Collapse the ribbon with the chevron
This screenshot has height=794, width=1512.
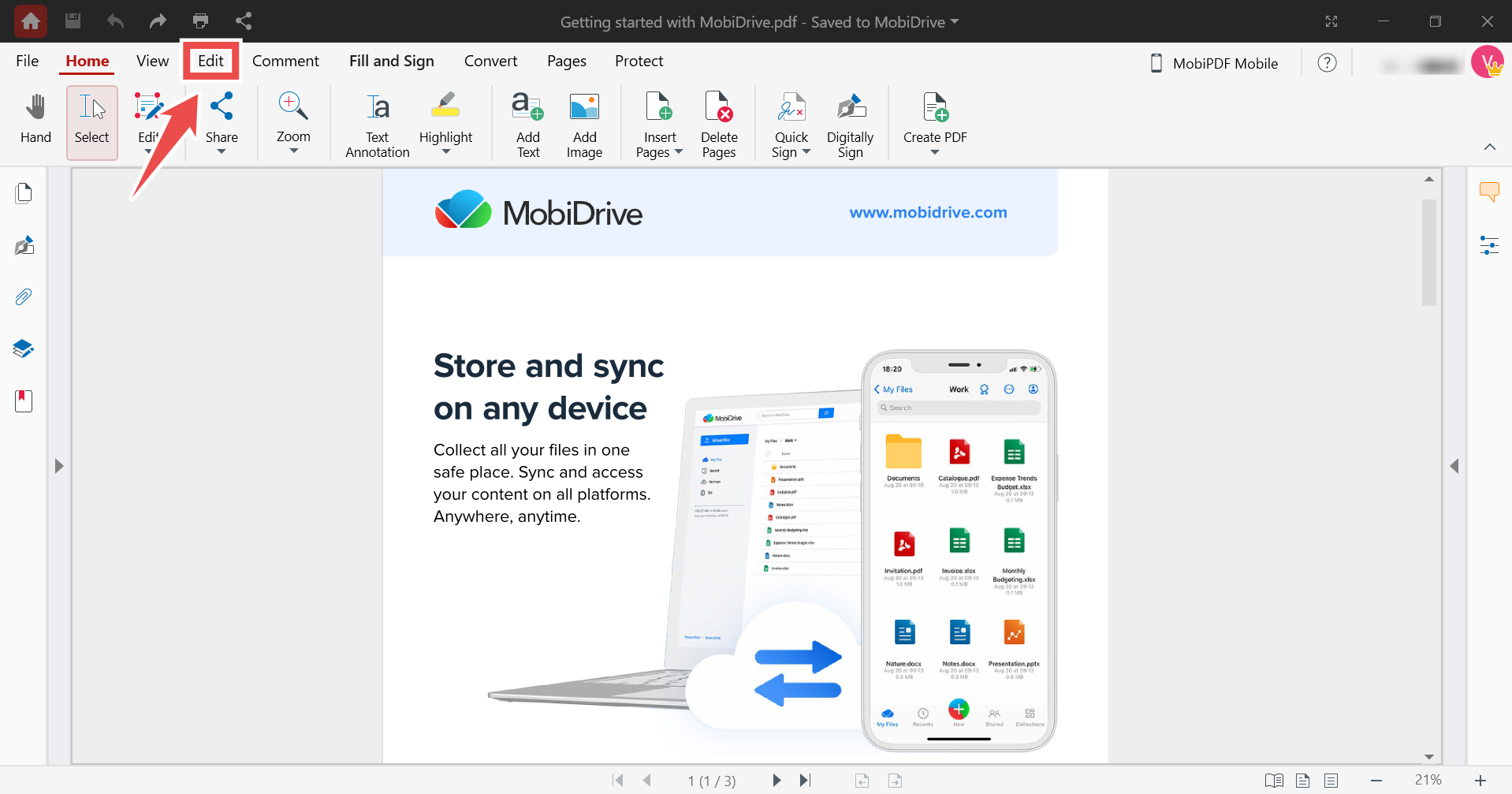[1489, 147]
